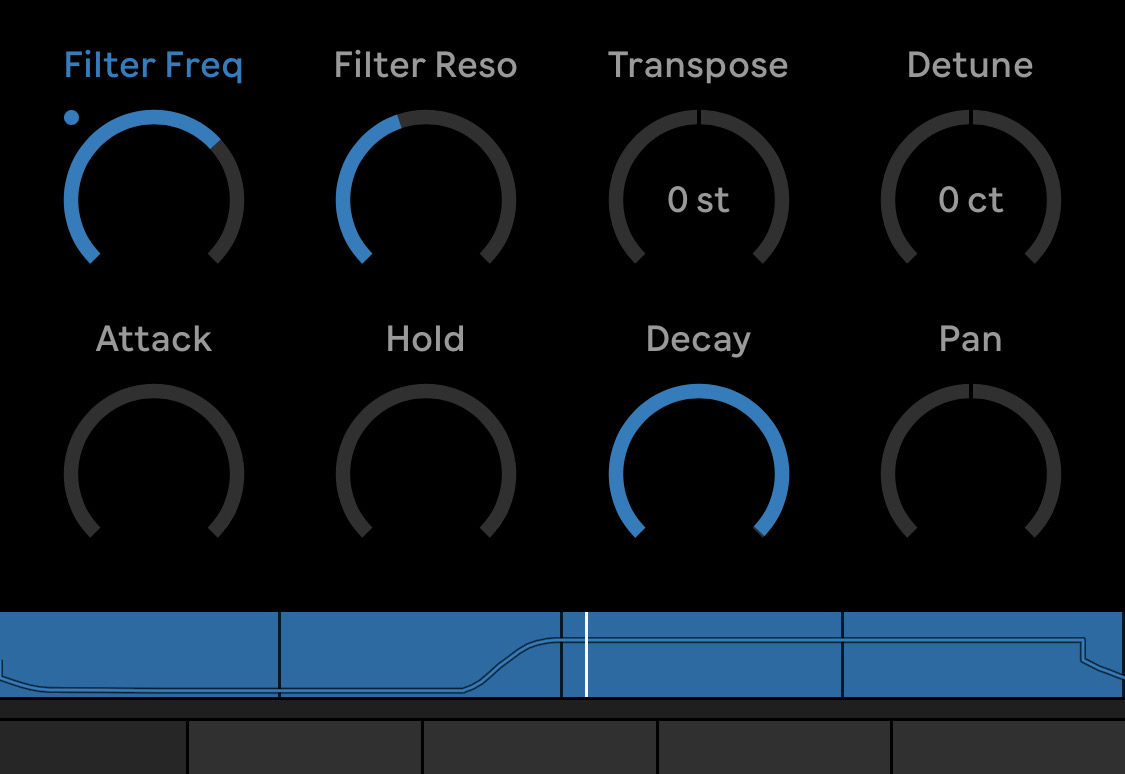Click the waveform slice containing the rising curve
1125x774 pixels.
420,654
